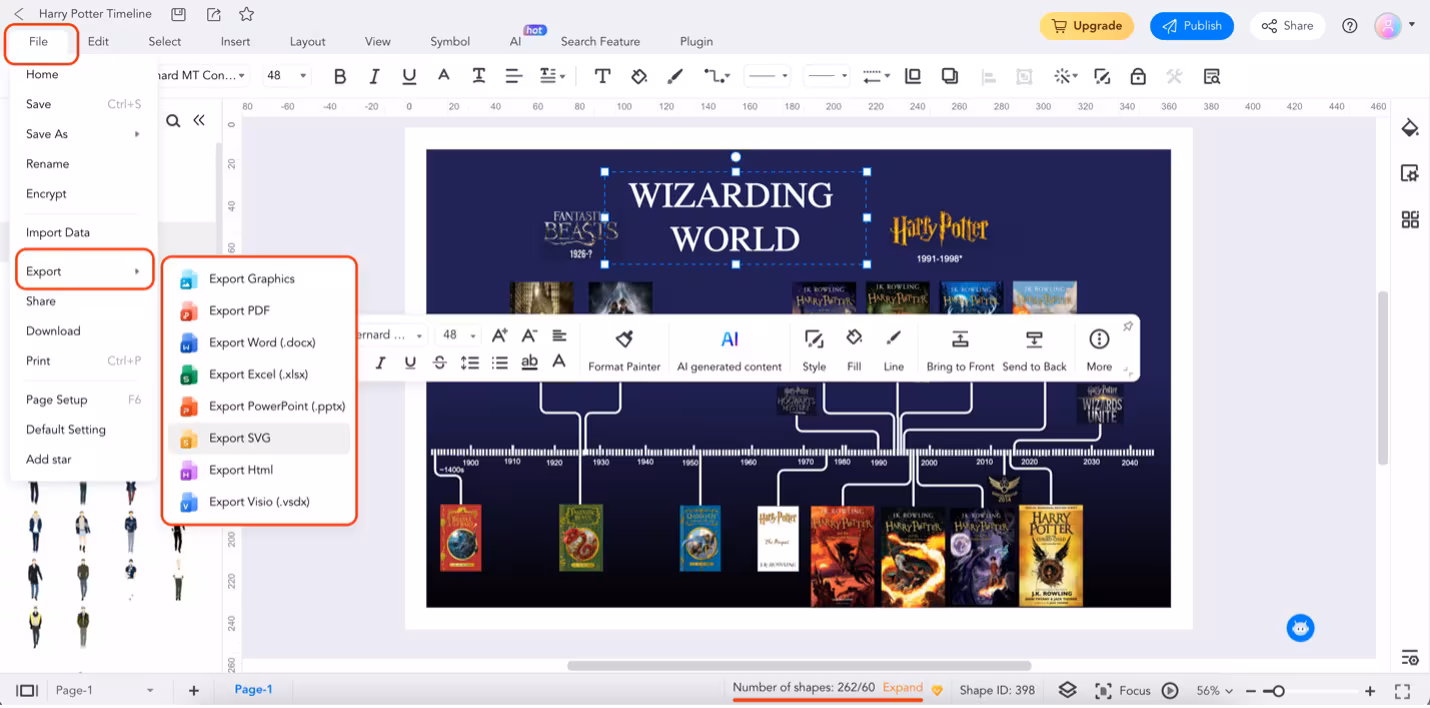This screenshot has width=1430, height=708.
Task: Click the fullscreen icon in the status bar
Action: (1402, 691)
